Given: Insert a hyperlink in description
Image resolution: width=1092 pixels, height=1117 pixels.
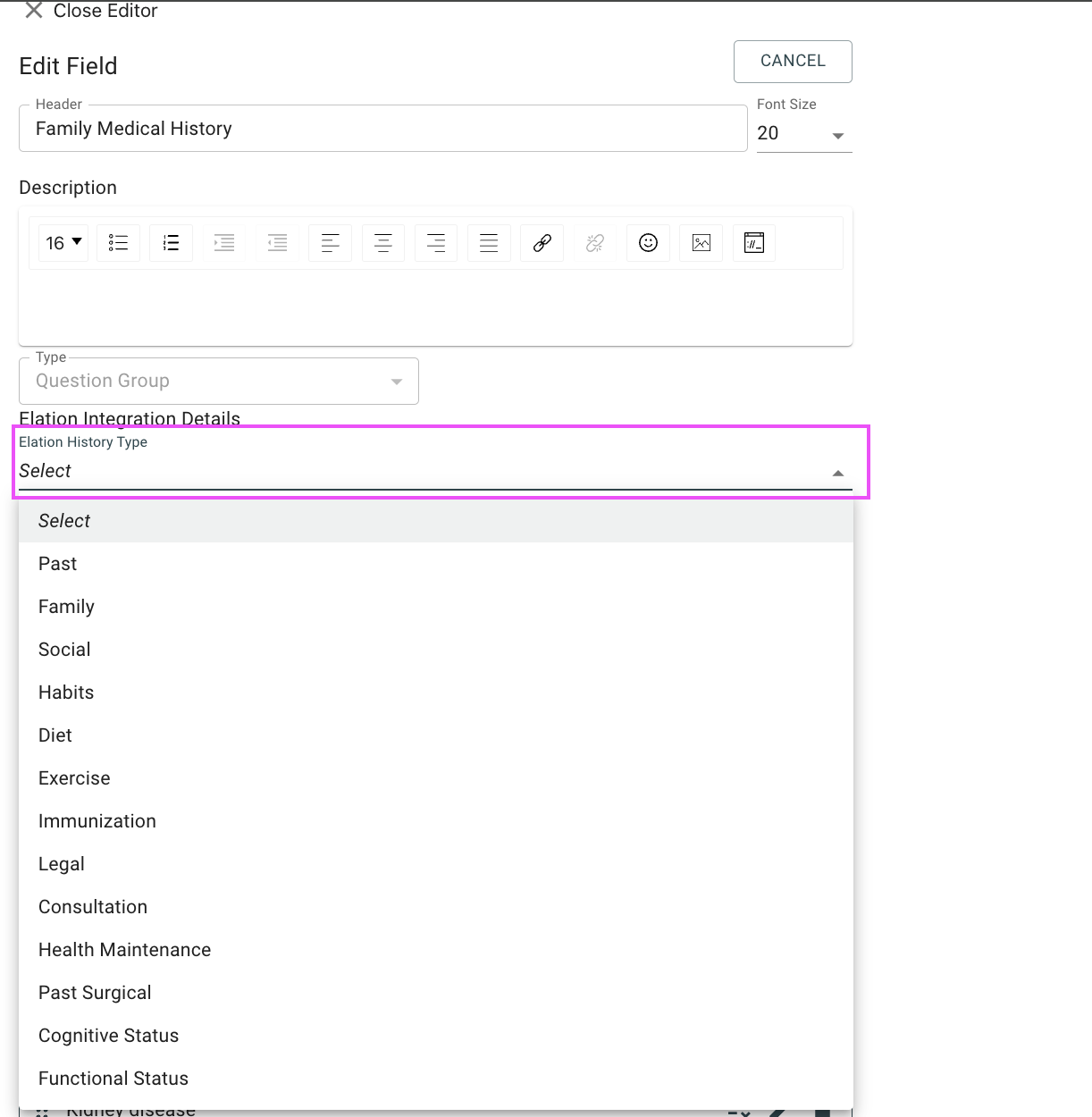Looking at the screenshot, I should pyautogui.click(x=542, y=243).
